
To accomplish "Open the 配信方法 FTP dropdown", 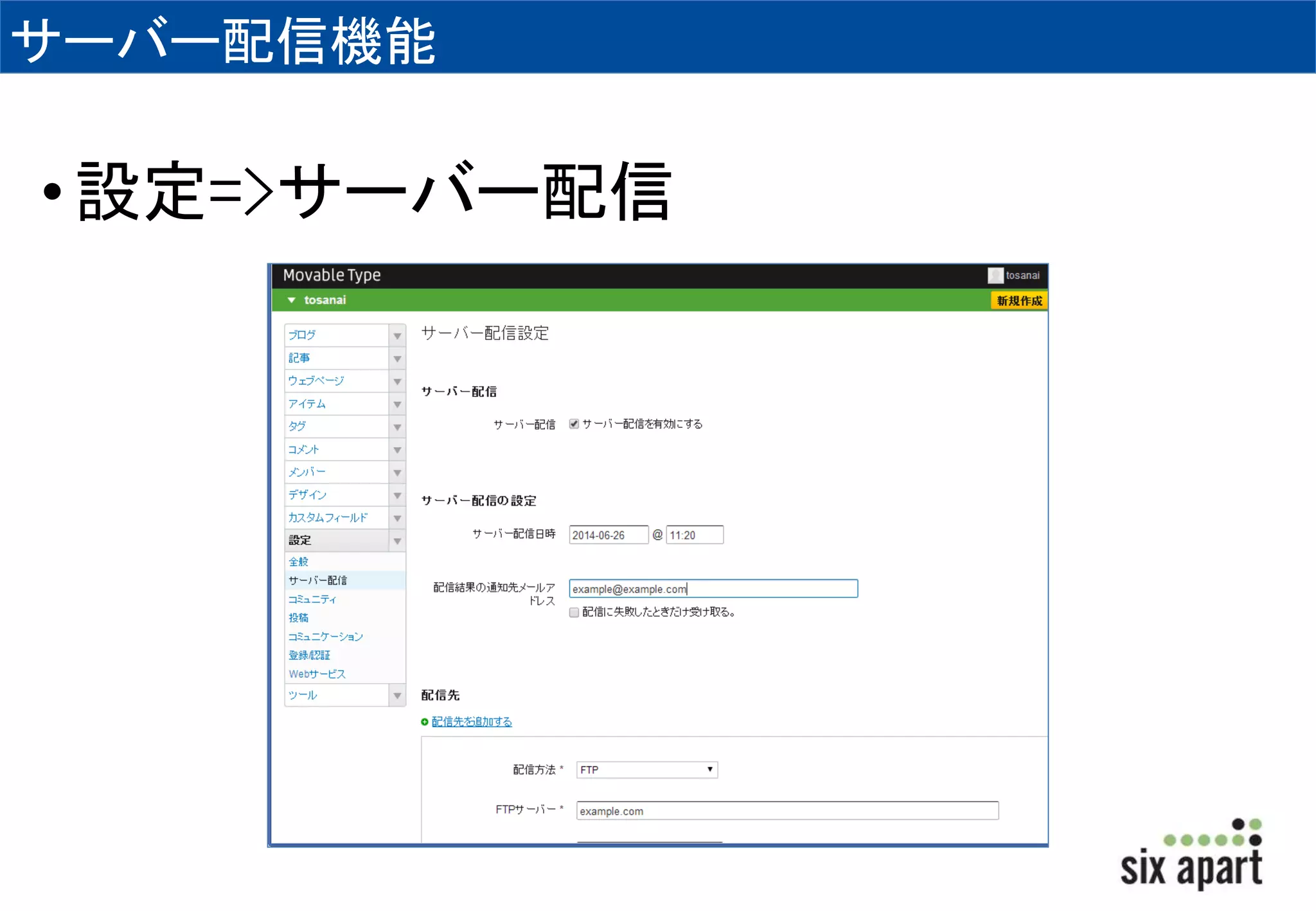I will click(x=647, y=770).
